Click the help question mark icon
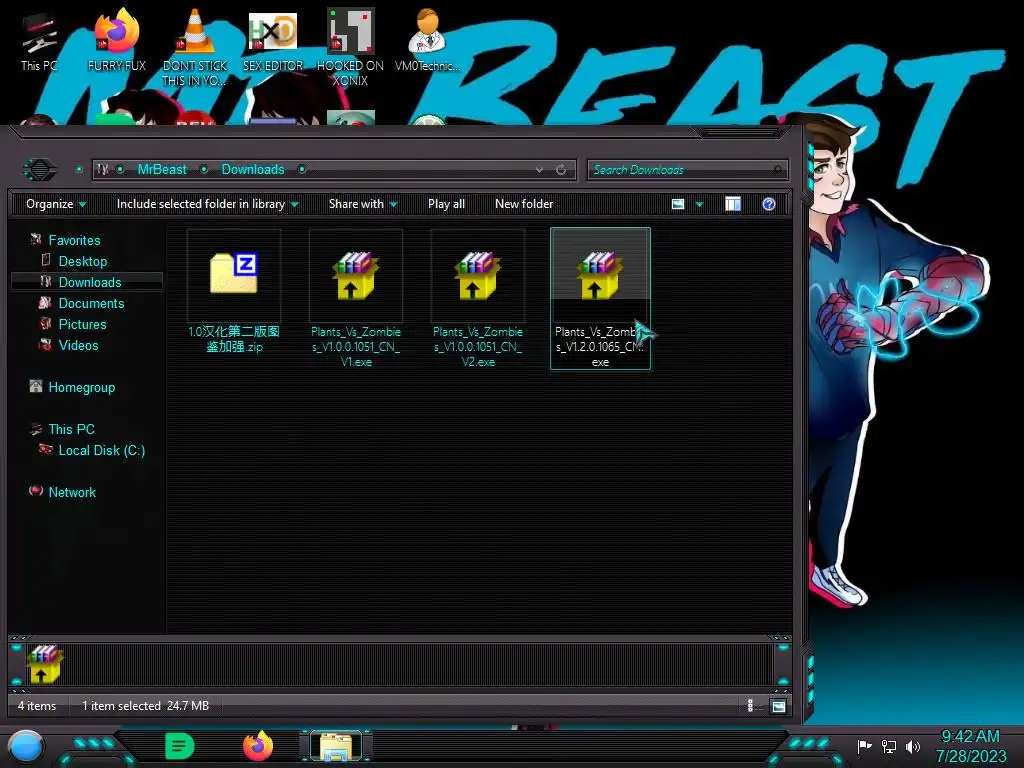Viewport: 1024px width, 768px height. [x=769, y=204]
